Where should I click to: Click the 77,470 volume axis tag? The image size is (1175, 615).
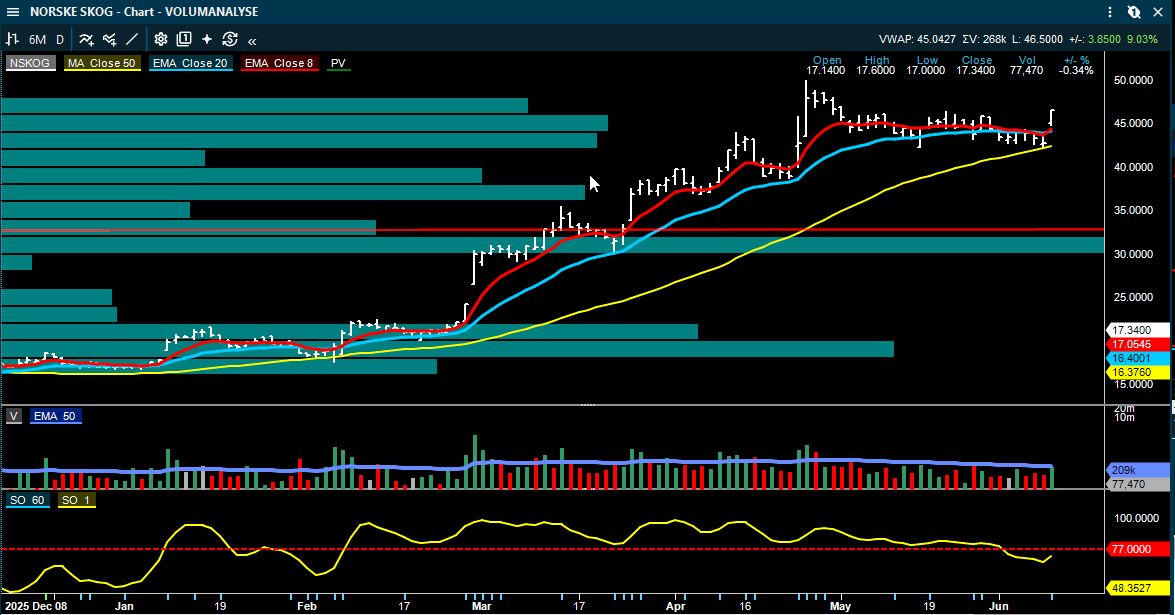pos(1138,485)
